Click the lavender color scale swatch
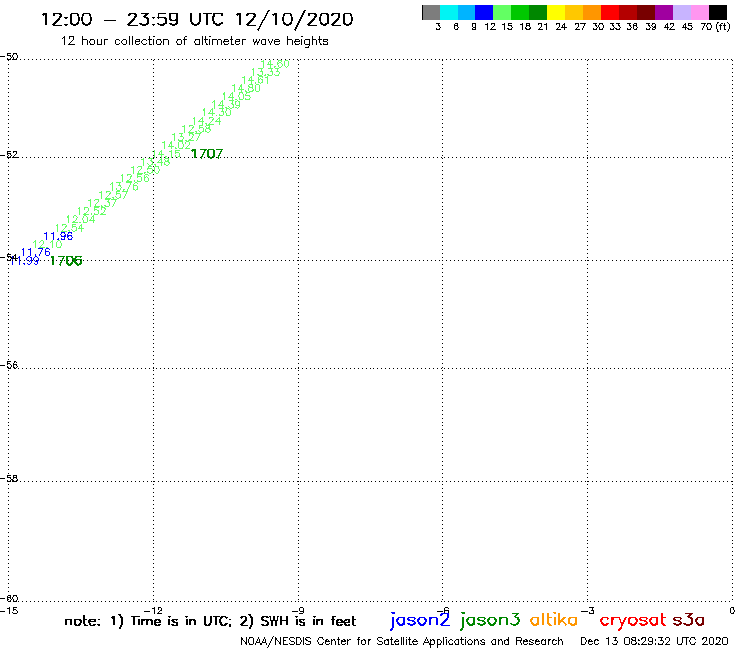Screen dimensions: 740x650 [x=682, y=12]
